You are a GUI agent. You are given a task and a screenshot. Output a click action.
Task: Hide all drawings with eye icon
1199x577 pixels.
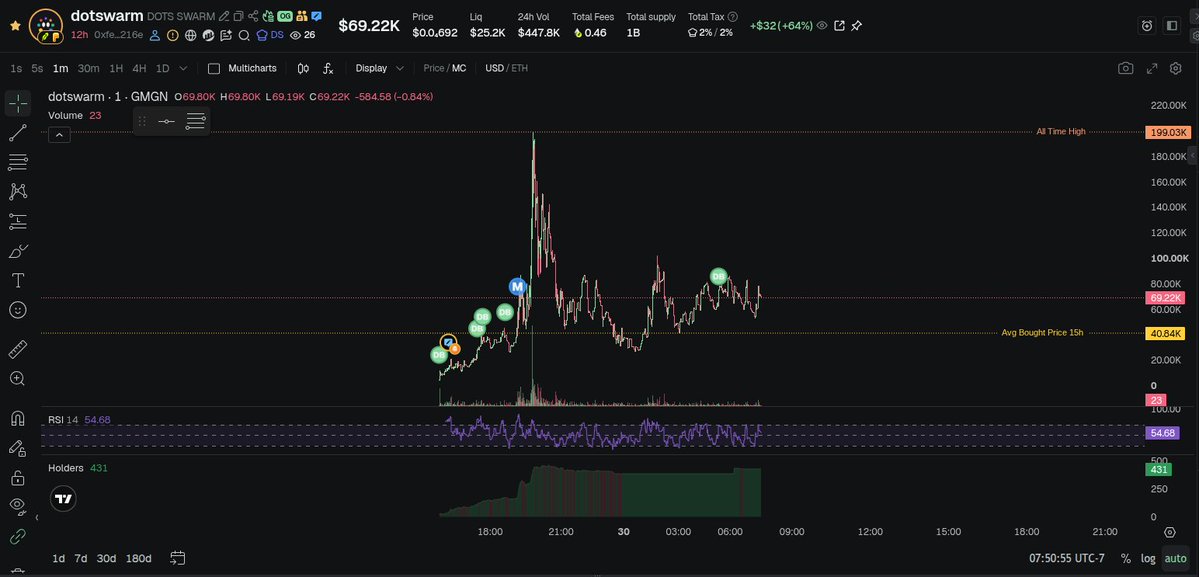(18, 507)
